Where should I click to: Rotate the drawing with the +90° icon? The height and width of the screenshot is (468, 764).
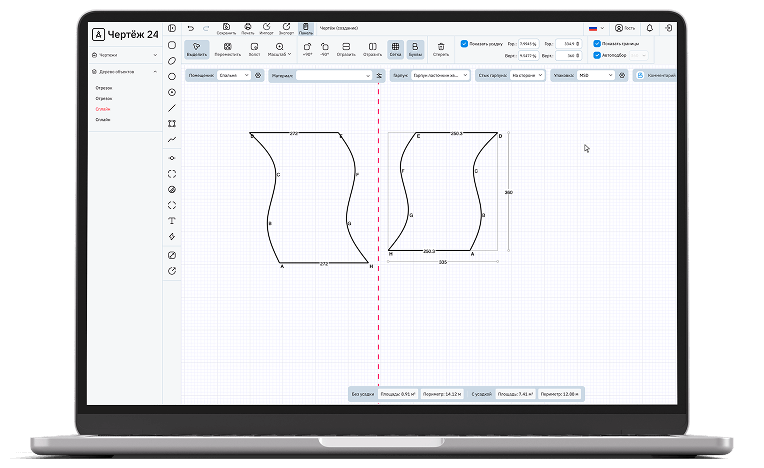point(307,49)
